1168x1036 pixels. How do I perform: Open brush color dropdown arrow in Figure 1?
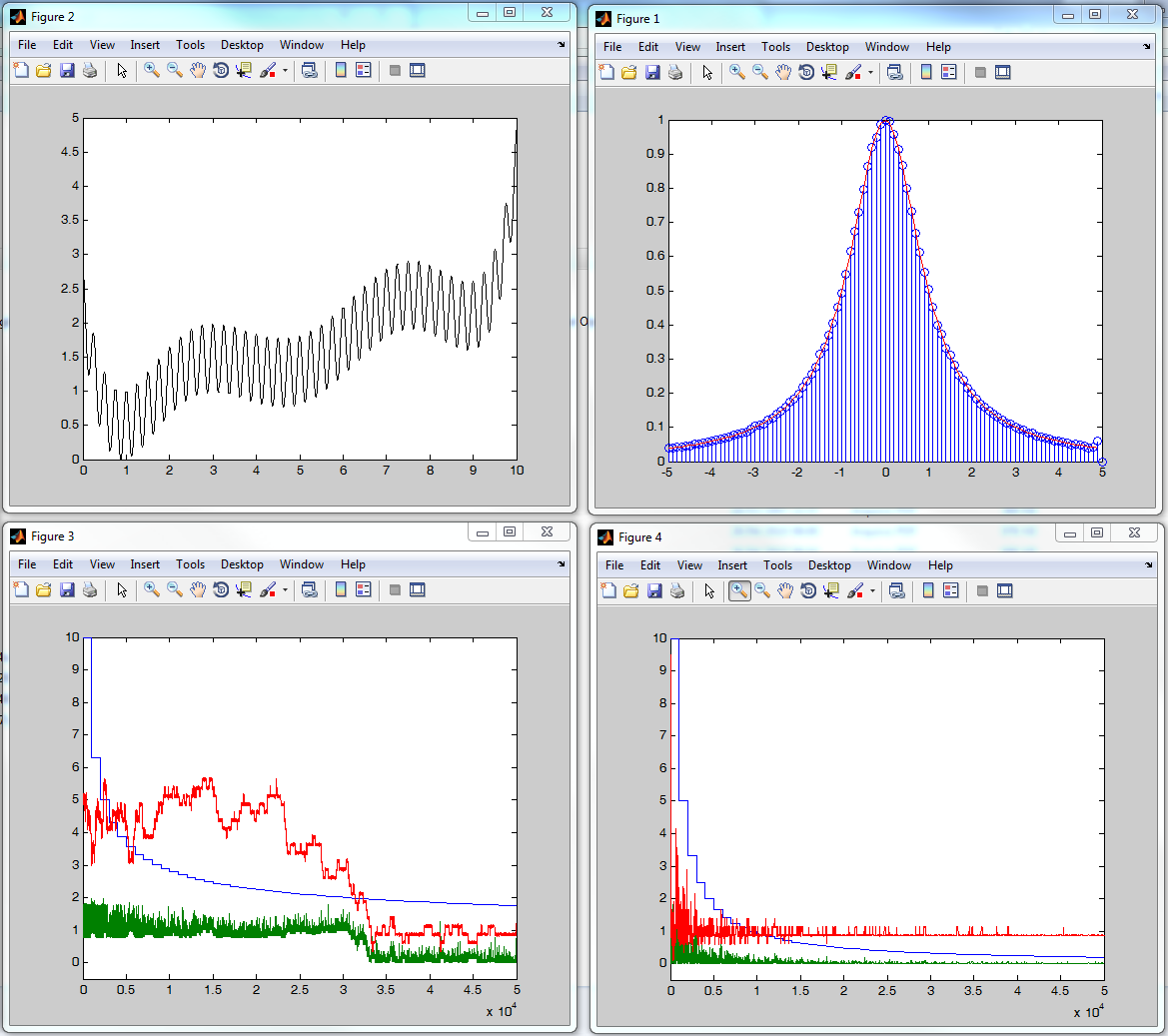[x=870, y=73]
